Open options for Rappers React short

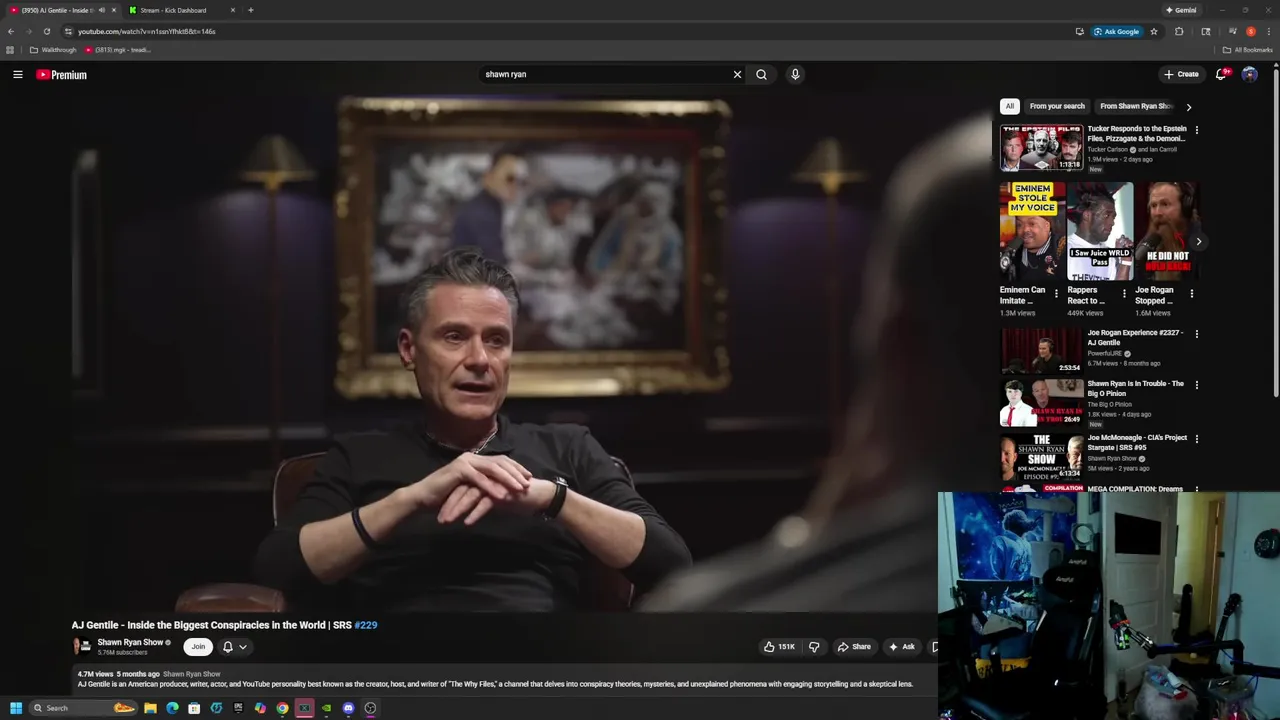(1123, 294)
